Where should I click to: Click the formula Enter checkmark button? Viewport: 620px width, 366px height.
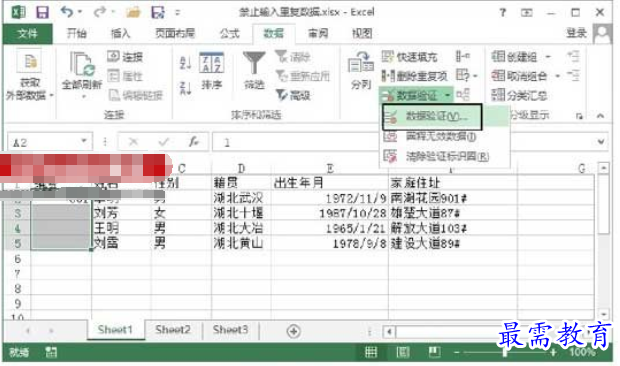tap(164, 141)
